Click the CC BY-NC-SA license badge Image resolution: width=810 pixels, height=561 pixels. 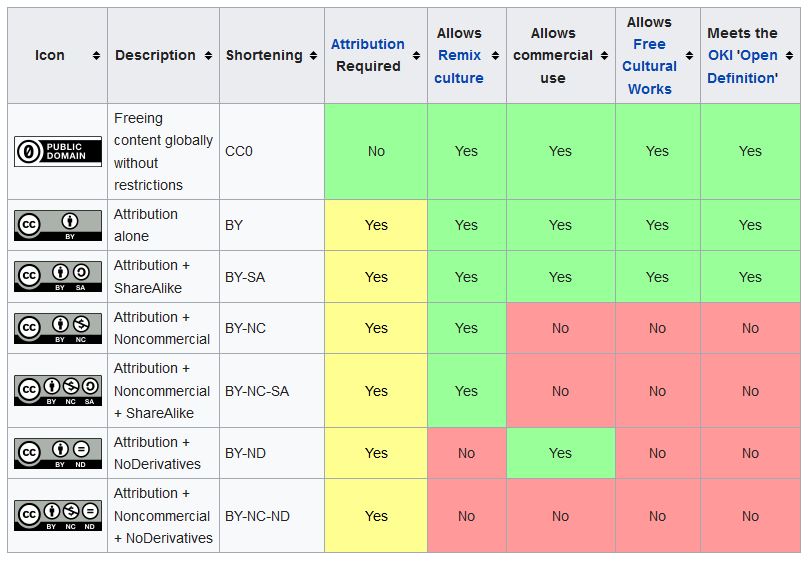(x=58, y=391)
